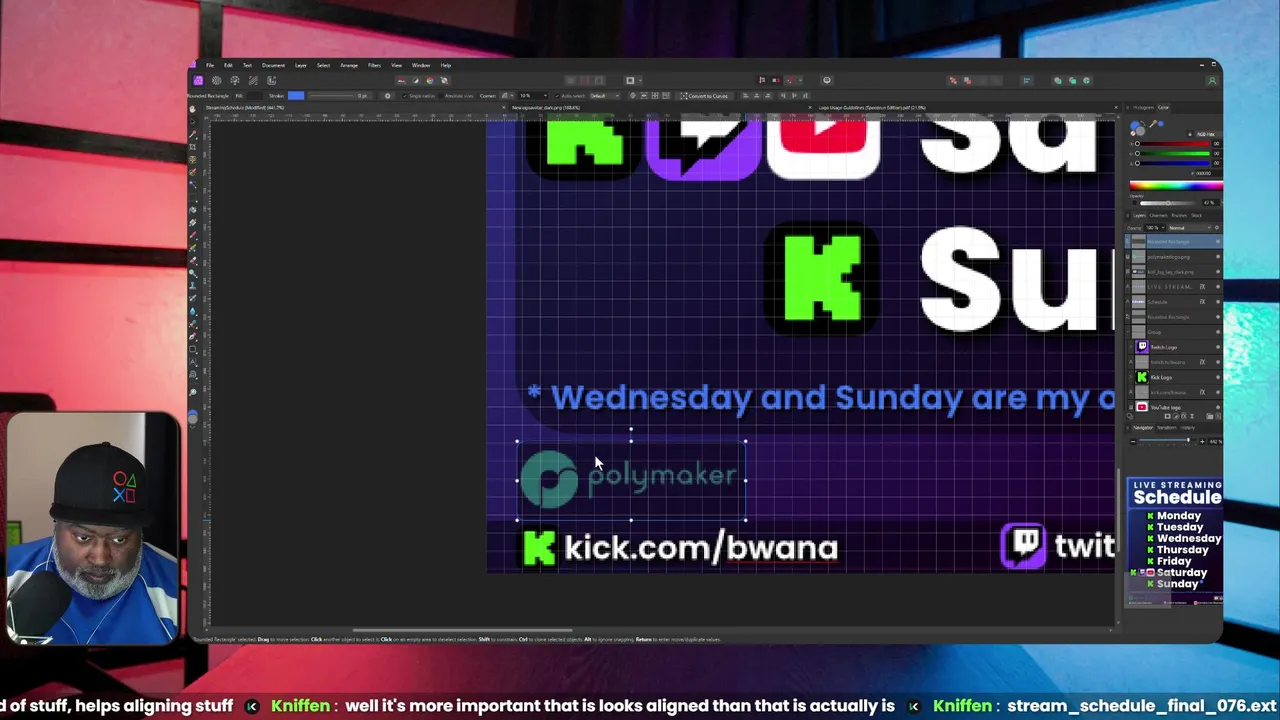Screen dimensions: 1280x720
Task: Switch to the Histogram panel tab
Action: (x=1143, y=107)
